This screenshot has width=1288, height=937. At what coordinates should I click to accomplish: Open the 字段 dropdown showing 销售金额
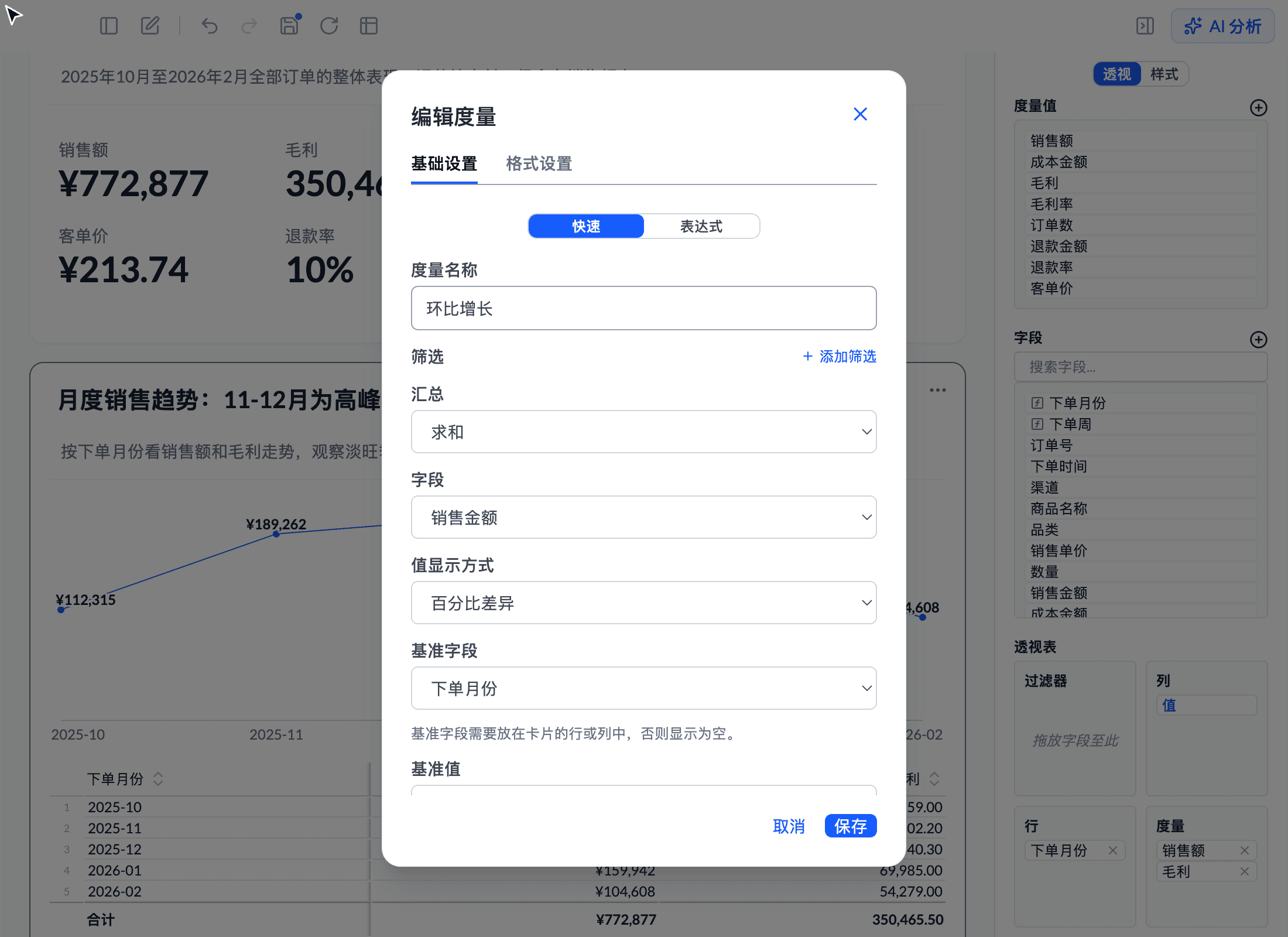[x=643, y=517]
